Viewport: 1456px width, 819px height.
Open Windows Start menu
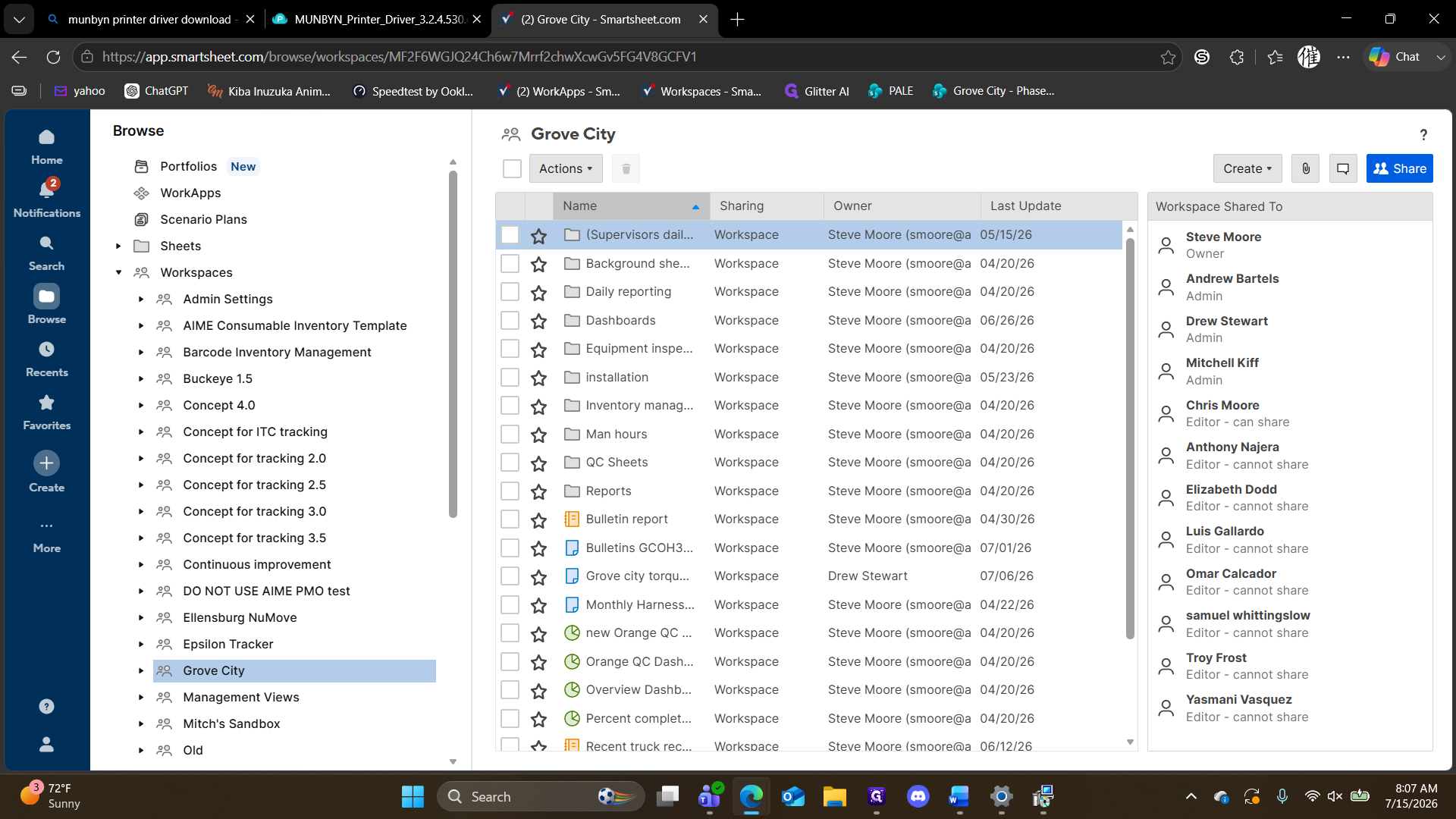[413, 796]
